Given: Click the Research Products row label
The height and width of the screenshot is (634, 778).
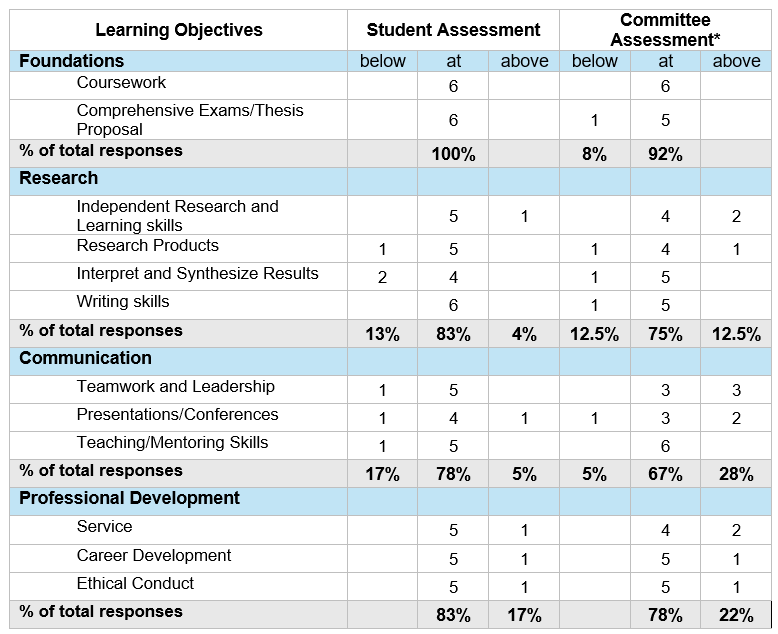Looking at the screenshot, I should pyautogui.click(x=147, y=245).
